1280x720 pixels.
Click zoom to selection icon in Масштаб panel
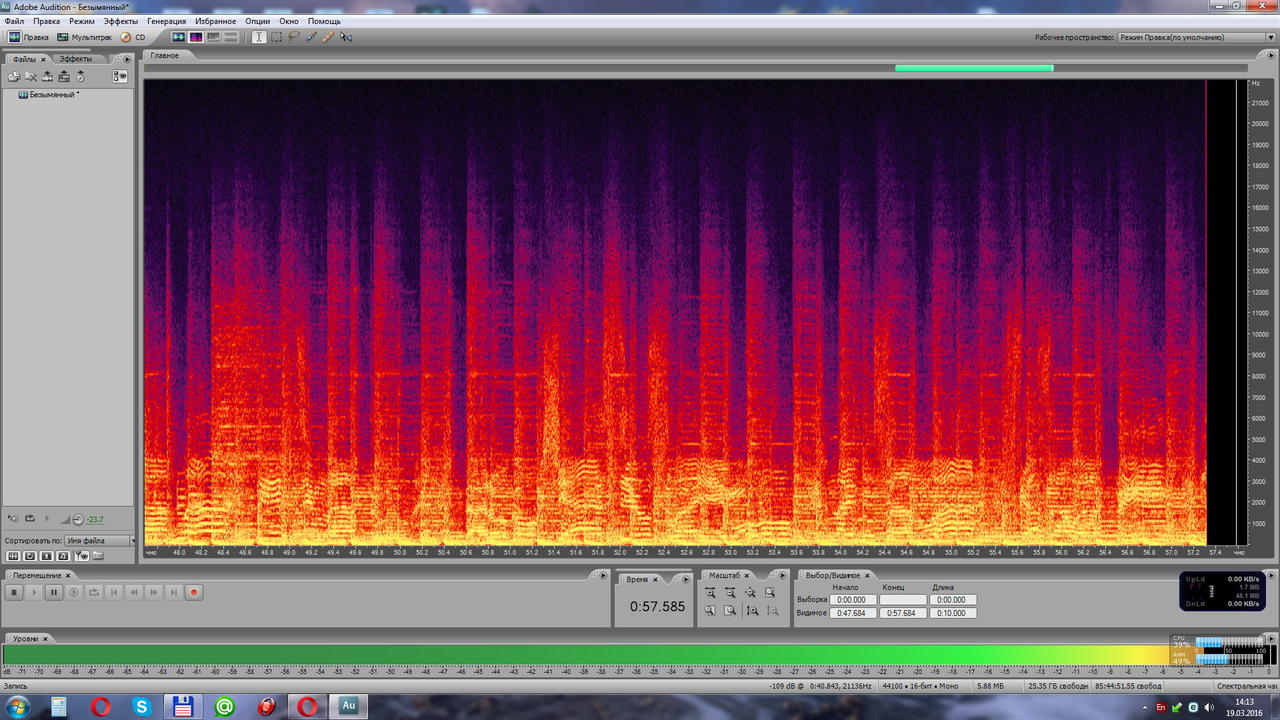770,593
